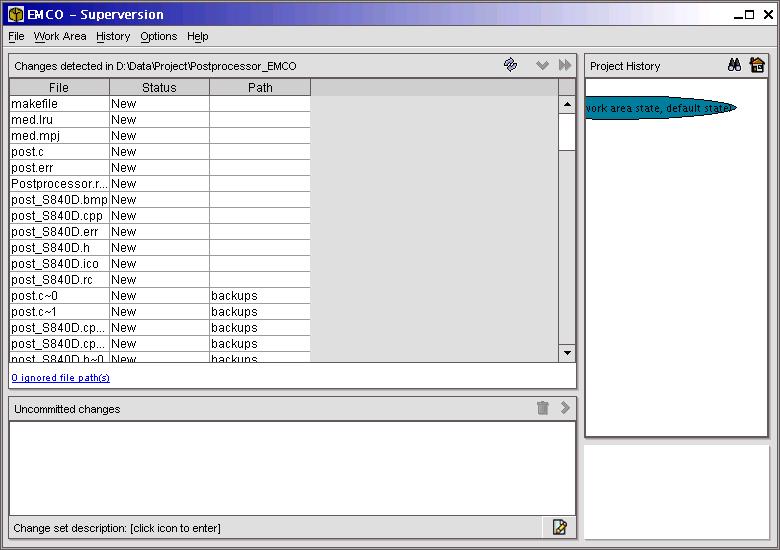Click the refresh changes icon
The height and width of the screenshot is (550, 780).
click(x=510, y=65)
